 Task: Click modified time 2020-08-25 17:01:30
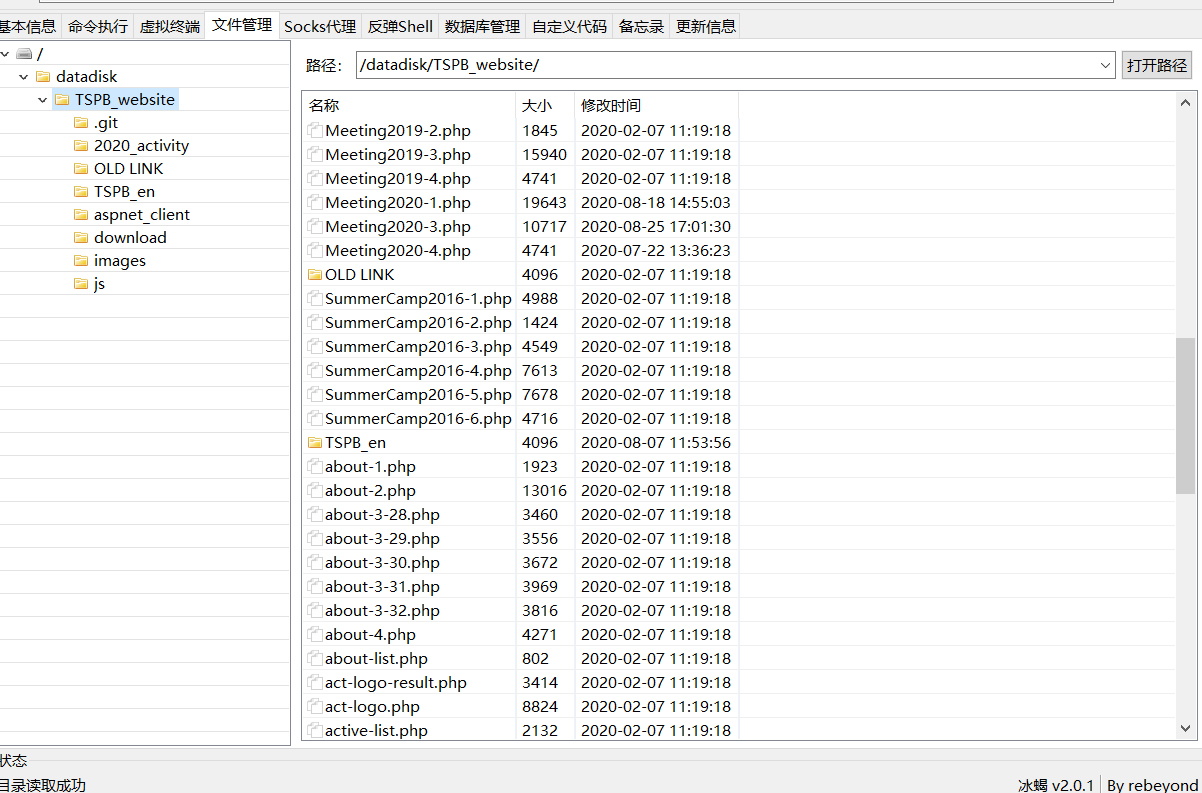pyautogui.click(x=656, y=226)
